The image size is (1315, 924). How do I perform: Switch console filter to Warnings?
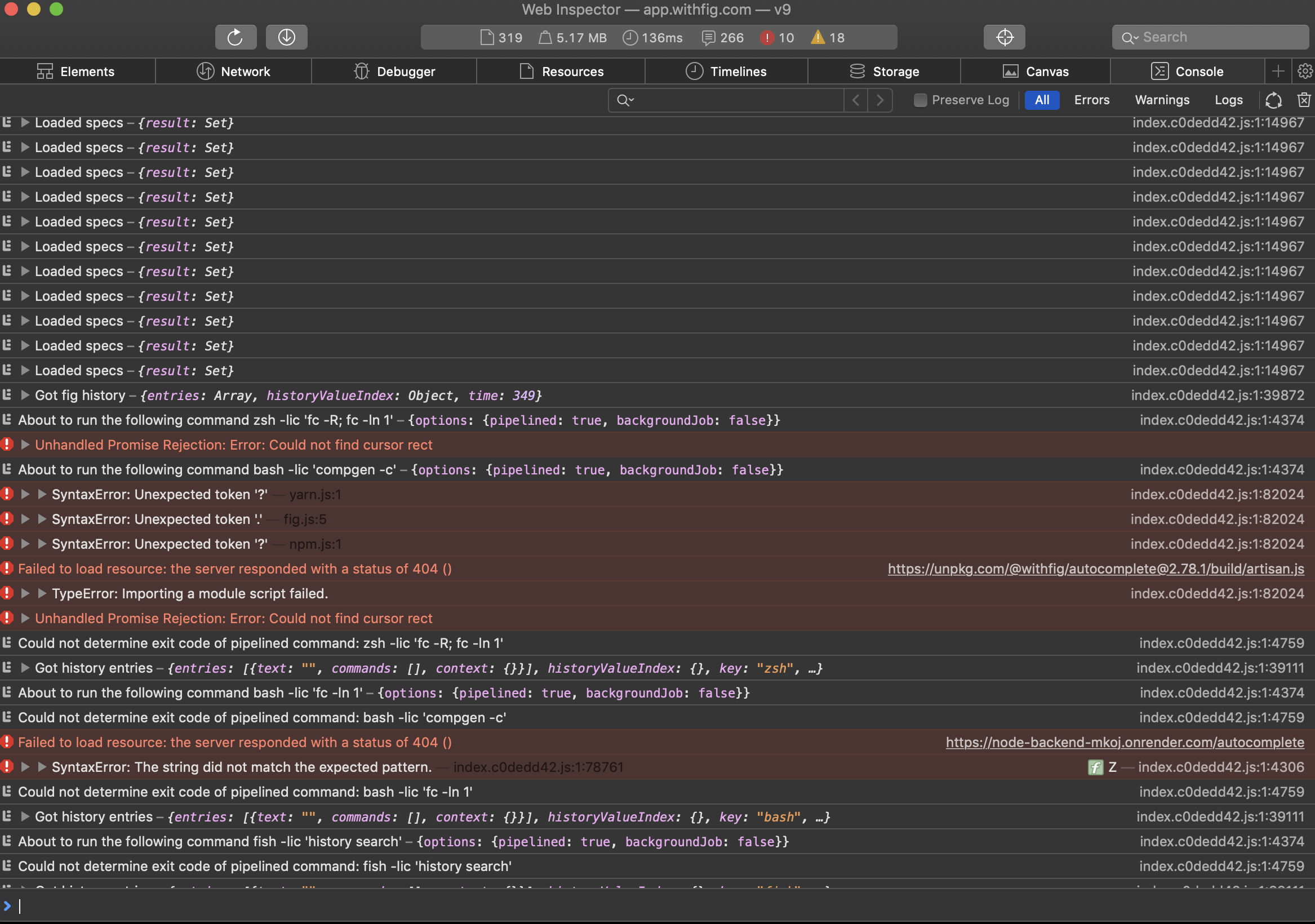click(x=1162, y=100)
